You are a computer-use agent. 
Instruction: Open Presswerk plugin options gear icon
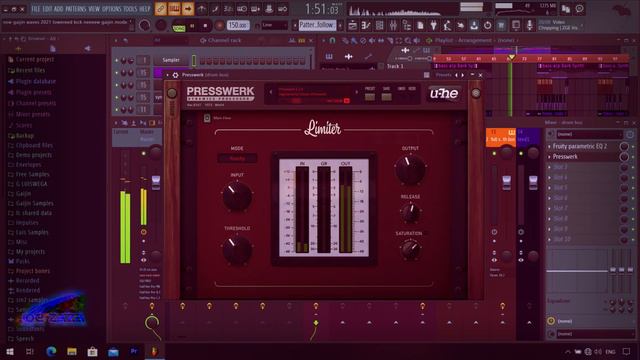pos(176,75)
